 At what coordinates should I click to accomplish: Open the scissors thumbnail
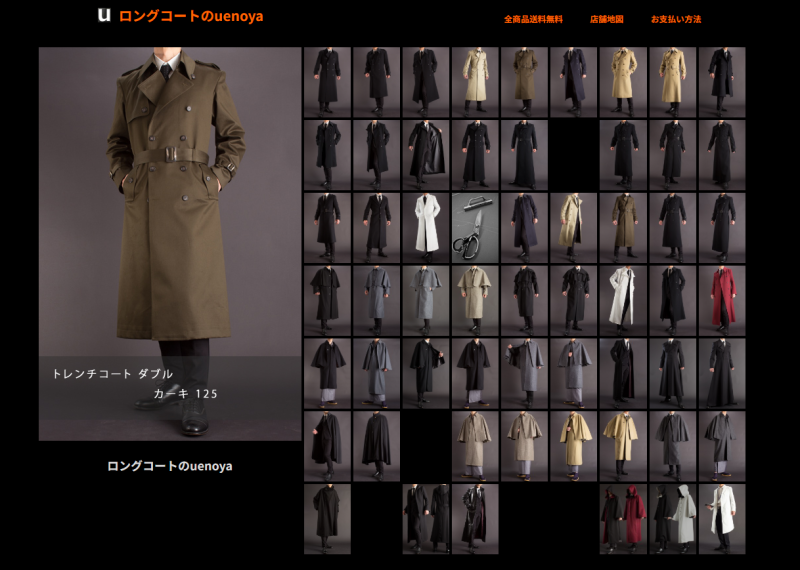pyautogui.click(x=475, y=228)
